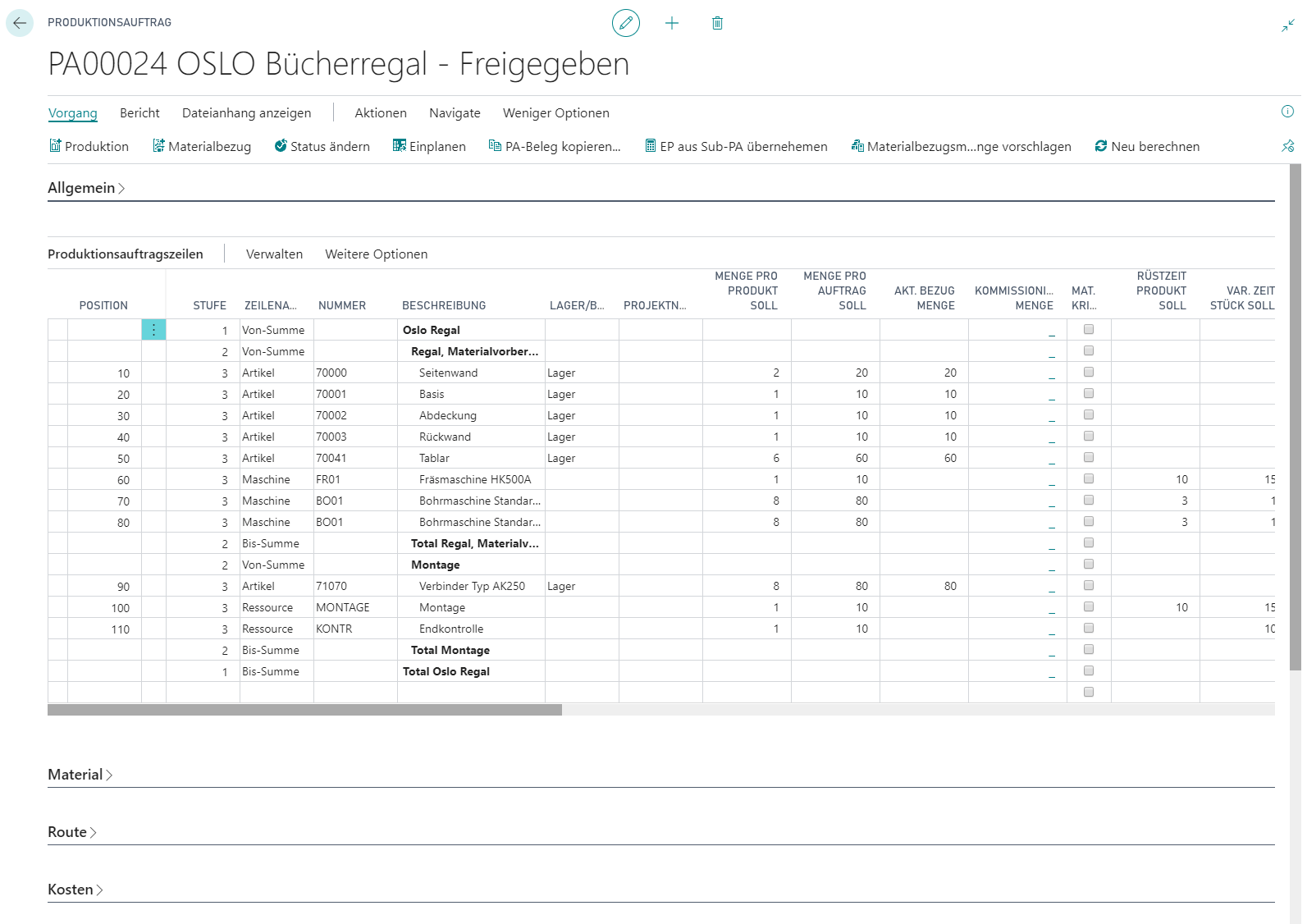Tick Mat. Kri. checkbox for Seitenwand row
1307x924 pixels.
tap(1089, 372)
